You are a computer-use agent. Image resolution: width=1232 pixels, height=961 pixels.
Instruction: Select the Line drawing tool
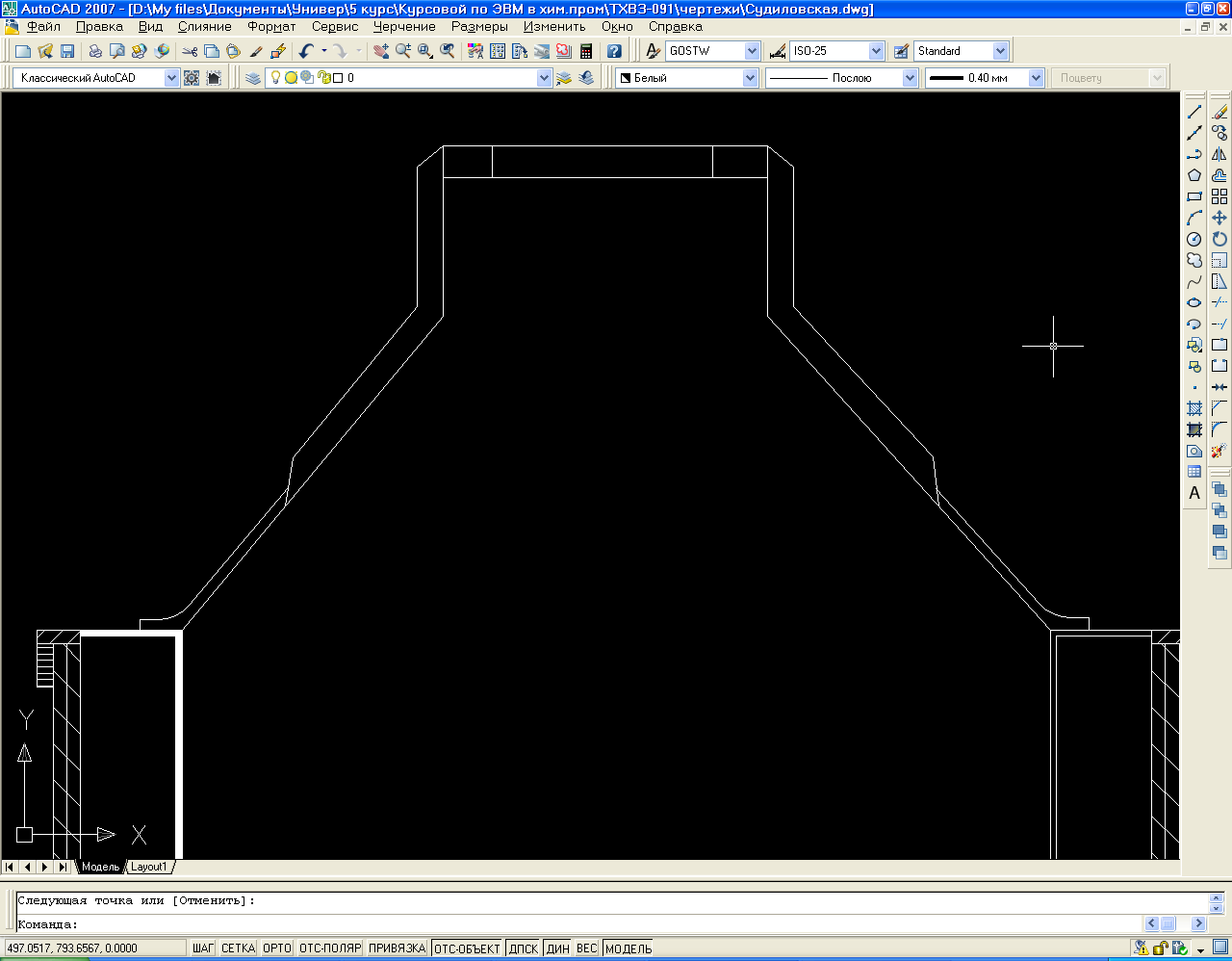point(1194,112)
